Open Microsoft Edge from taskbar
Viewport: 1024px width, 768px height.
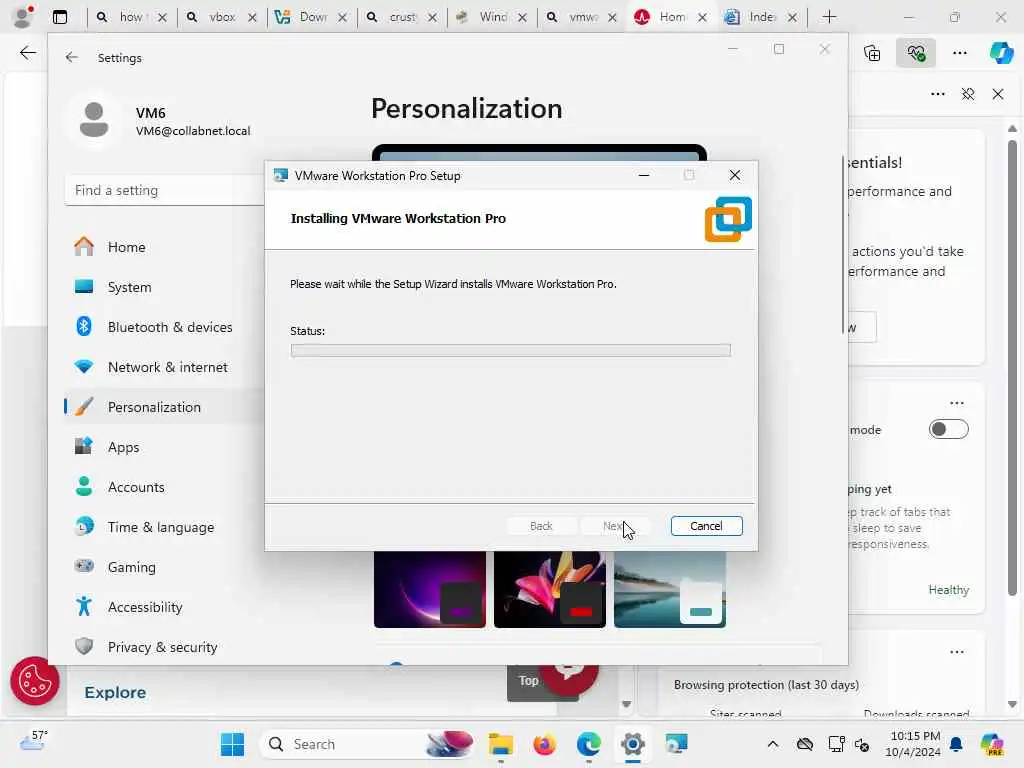(x=588, y=744)
